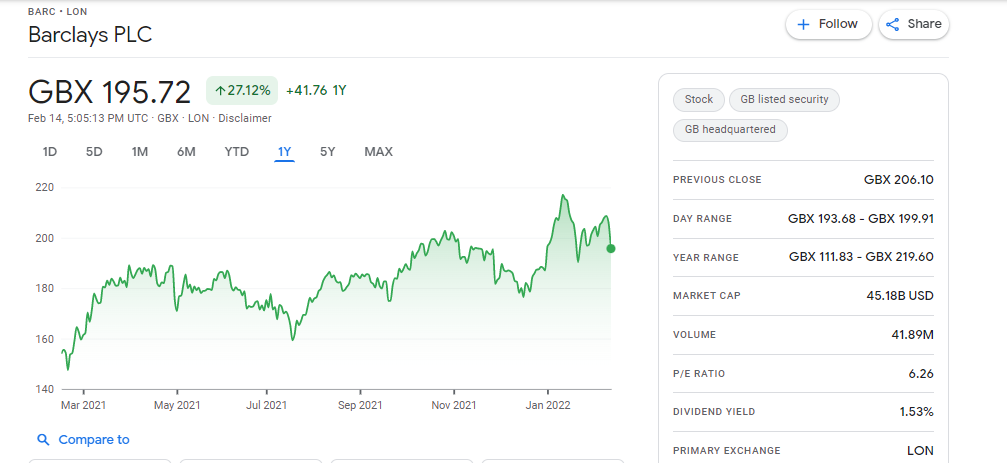Switch chart to 6M range
Screen dimensions: 1007x463
pyautogui.click(x=186, y=152)
